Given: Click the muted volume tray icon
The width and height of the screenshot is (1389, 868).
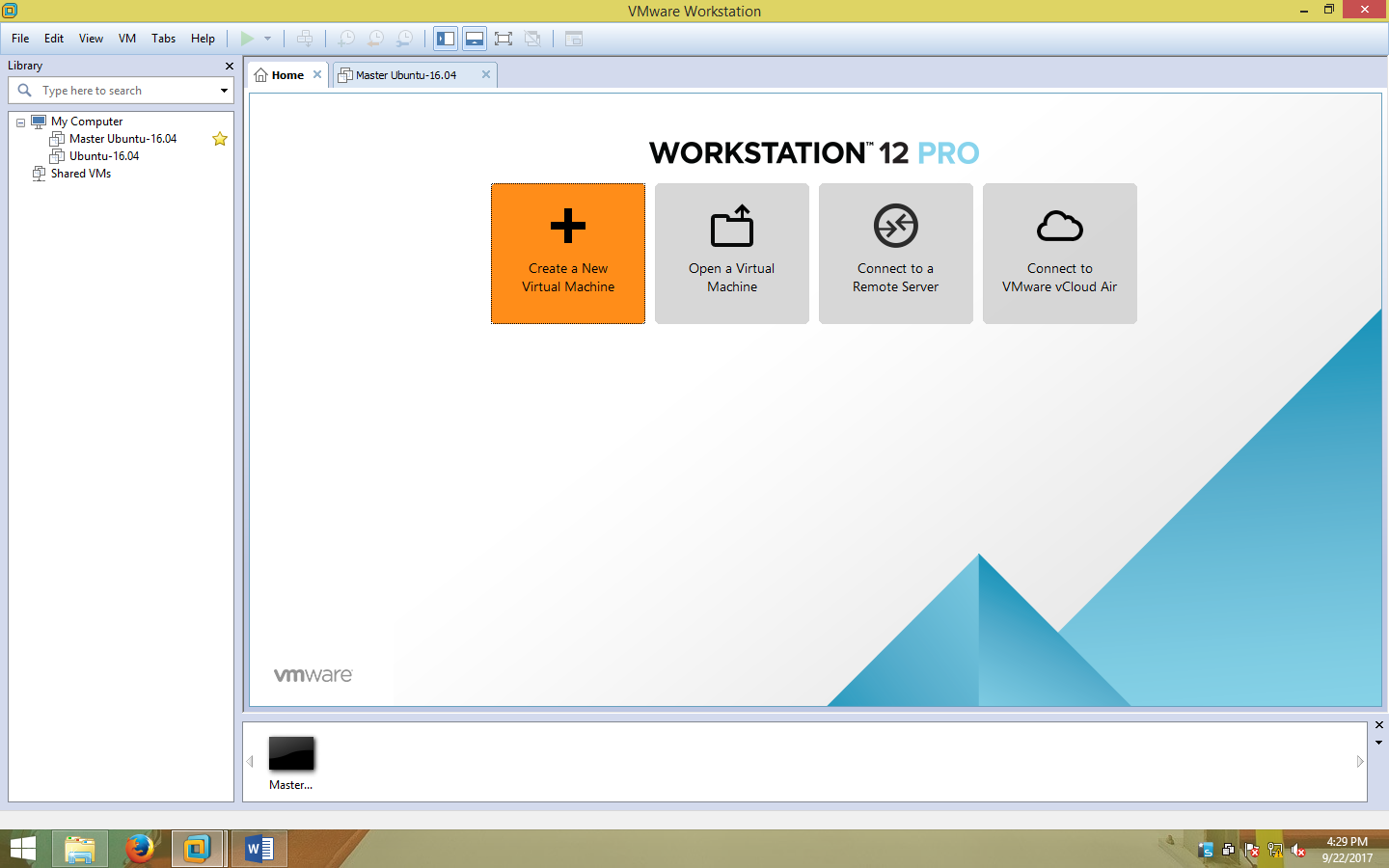Looking at the screenshot, I should click(1298, 850).
